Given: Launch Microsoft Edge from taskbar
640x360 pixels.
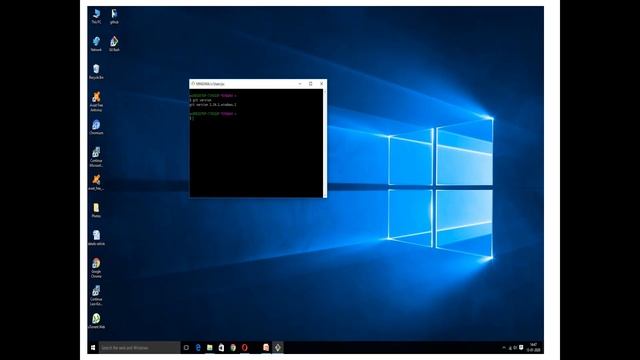Looking at the screenshot, I should tap(198, 348).
